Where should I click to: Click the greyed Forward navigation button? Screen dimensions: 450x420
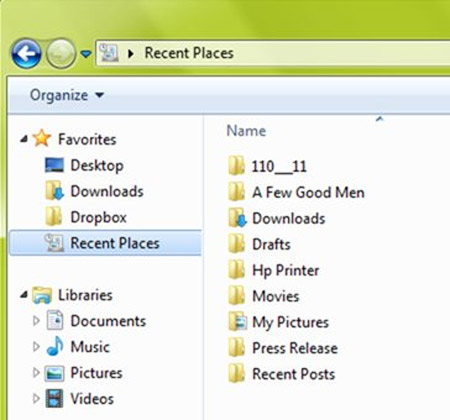[60, 54]
